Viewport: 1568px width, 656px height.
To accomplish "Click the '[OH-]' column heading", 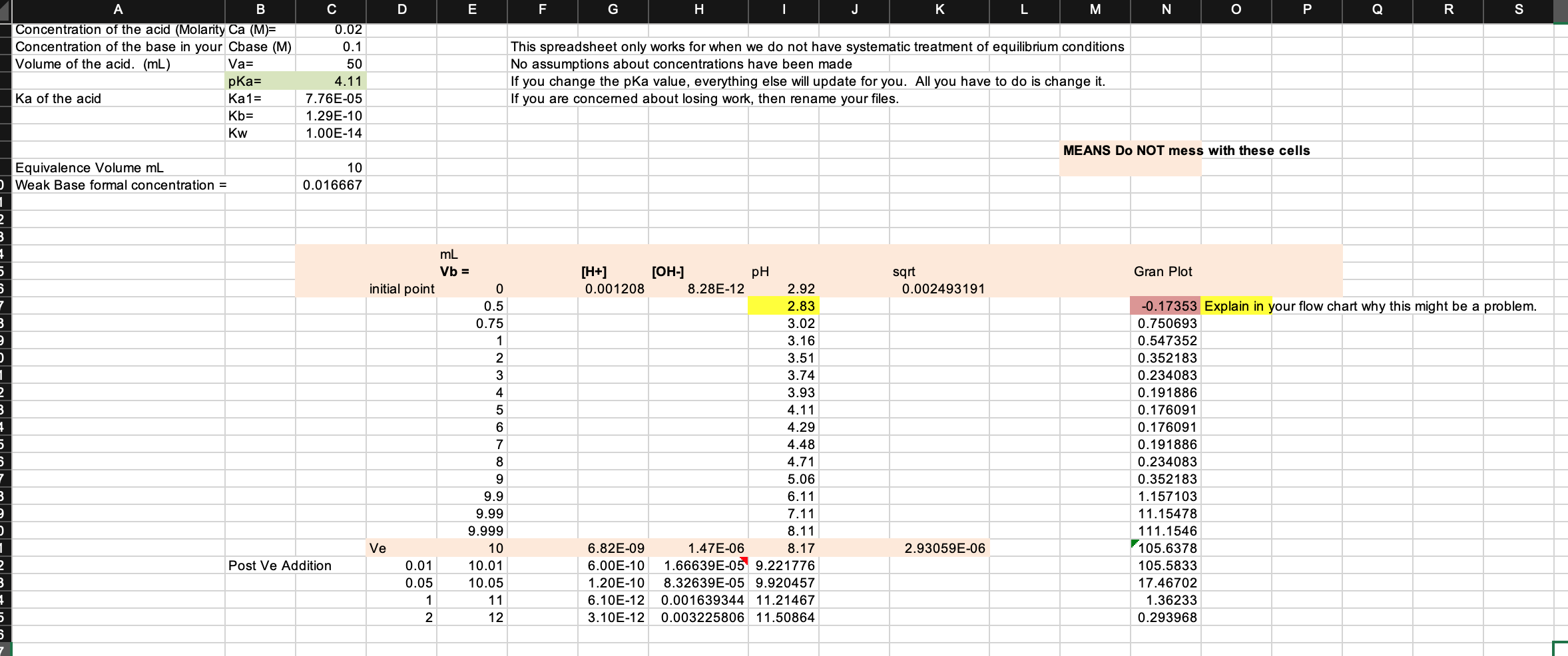I will coord(698,271).
